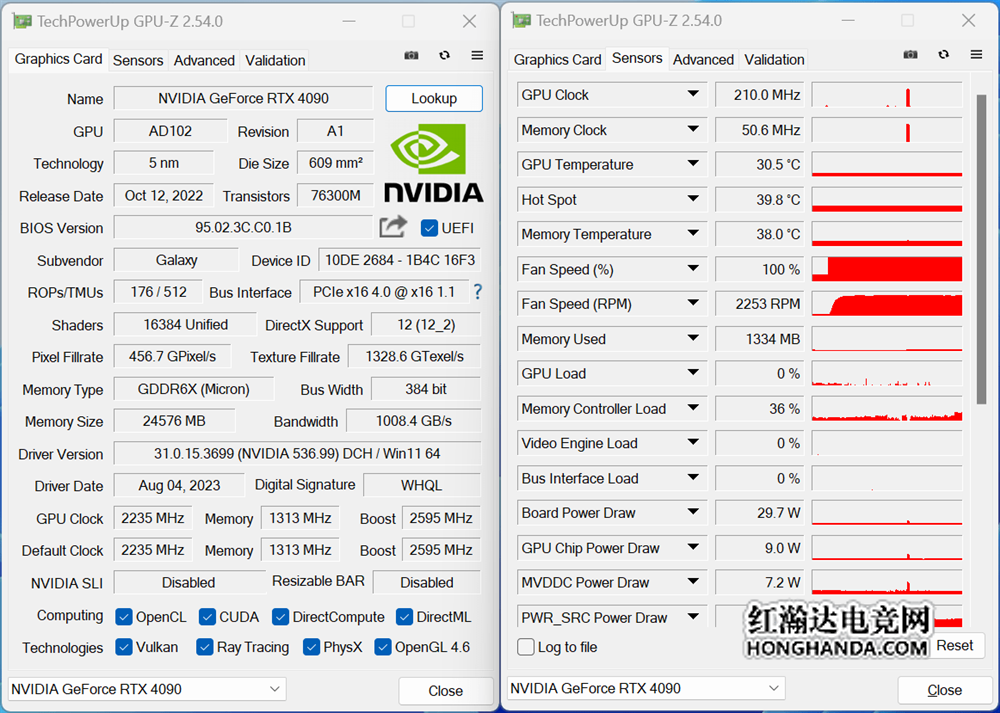Open the Board Power Draw dropdown
The height and width of the screenshot is (713, 1000).
(693, 512)
